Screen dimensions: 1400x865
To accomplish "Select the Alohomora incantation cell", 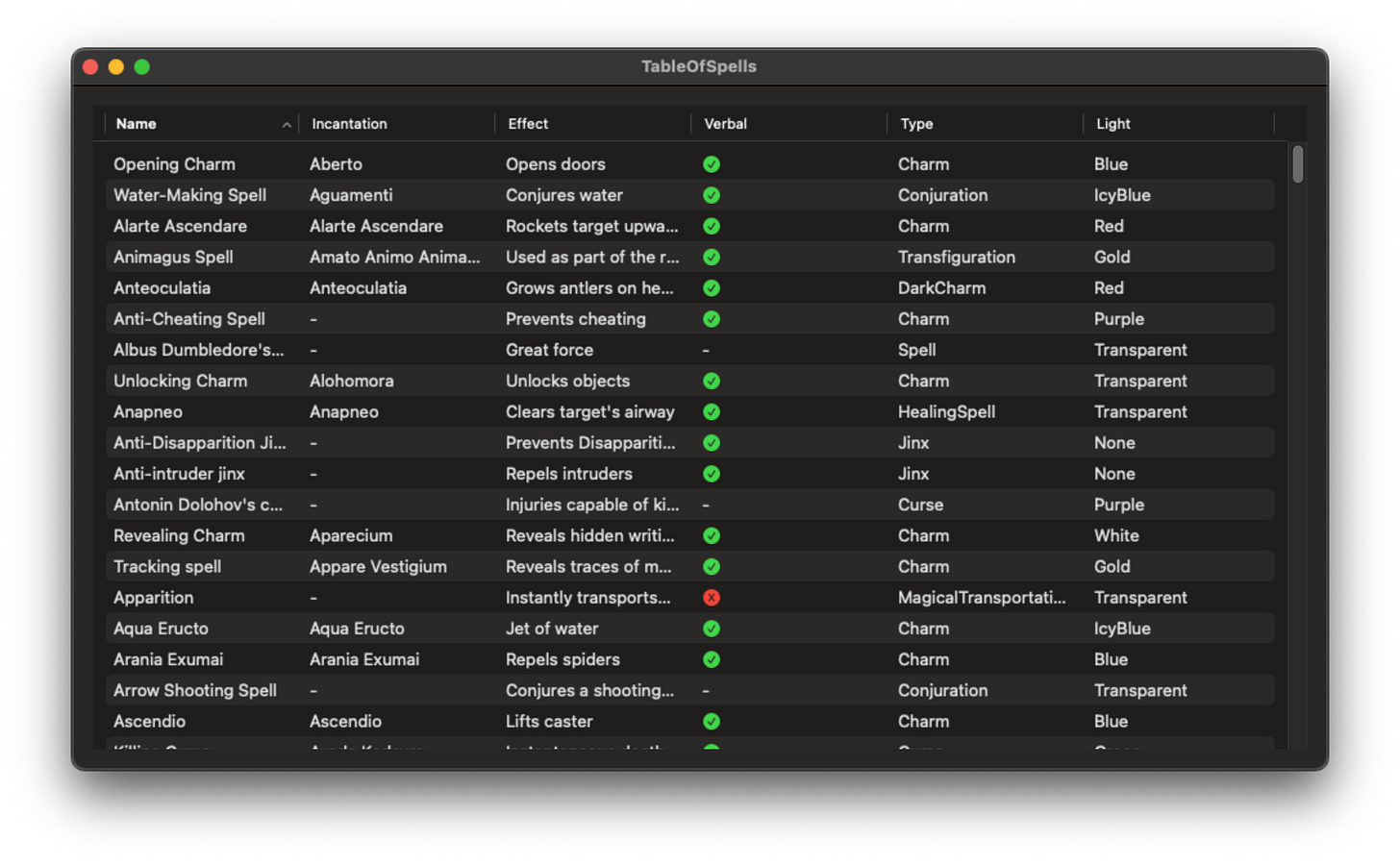I will pyautogui.click(x=352, y=381).
